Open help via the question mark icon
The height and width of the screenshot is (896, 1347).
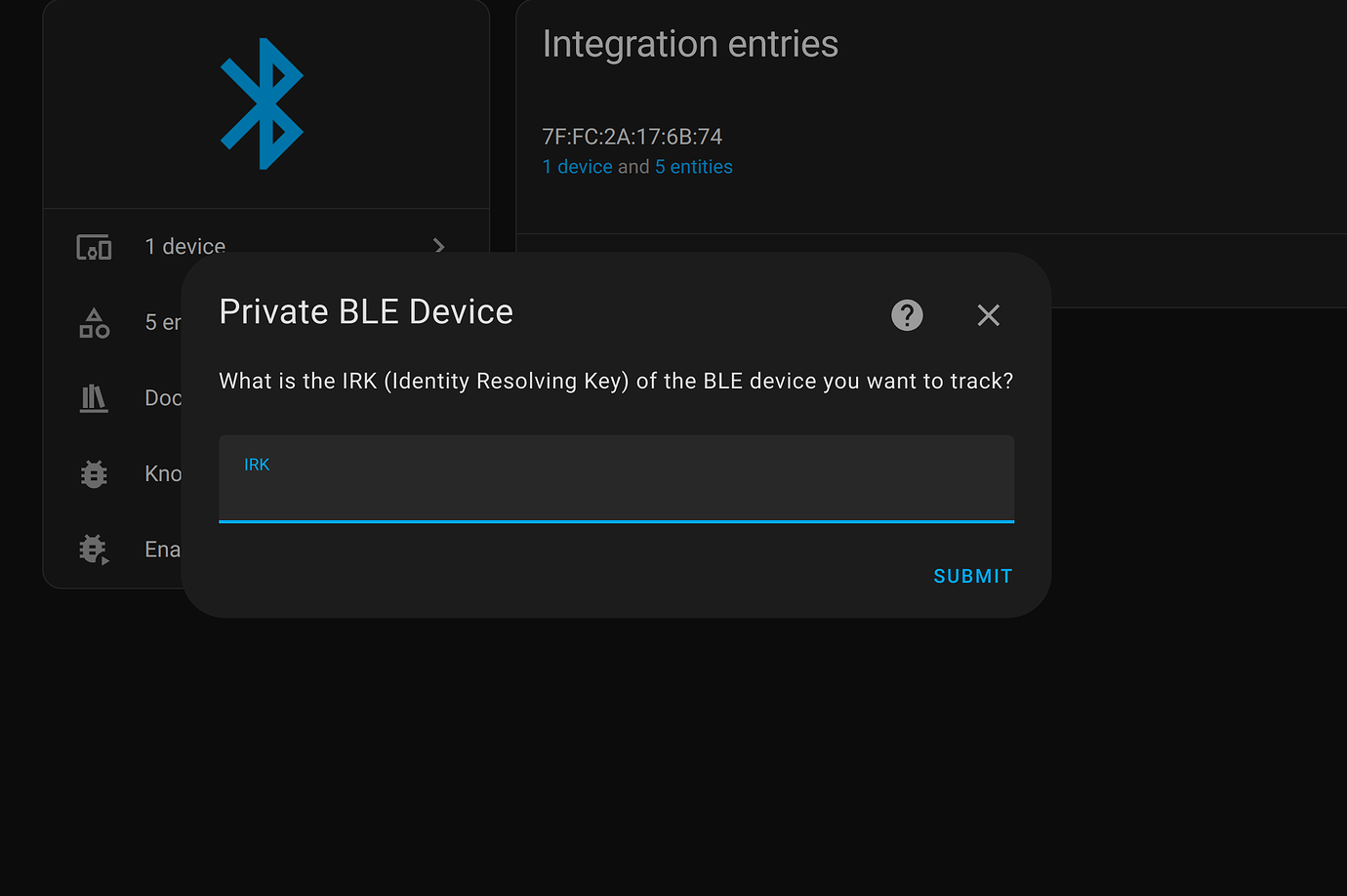point(906,314)
